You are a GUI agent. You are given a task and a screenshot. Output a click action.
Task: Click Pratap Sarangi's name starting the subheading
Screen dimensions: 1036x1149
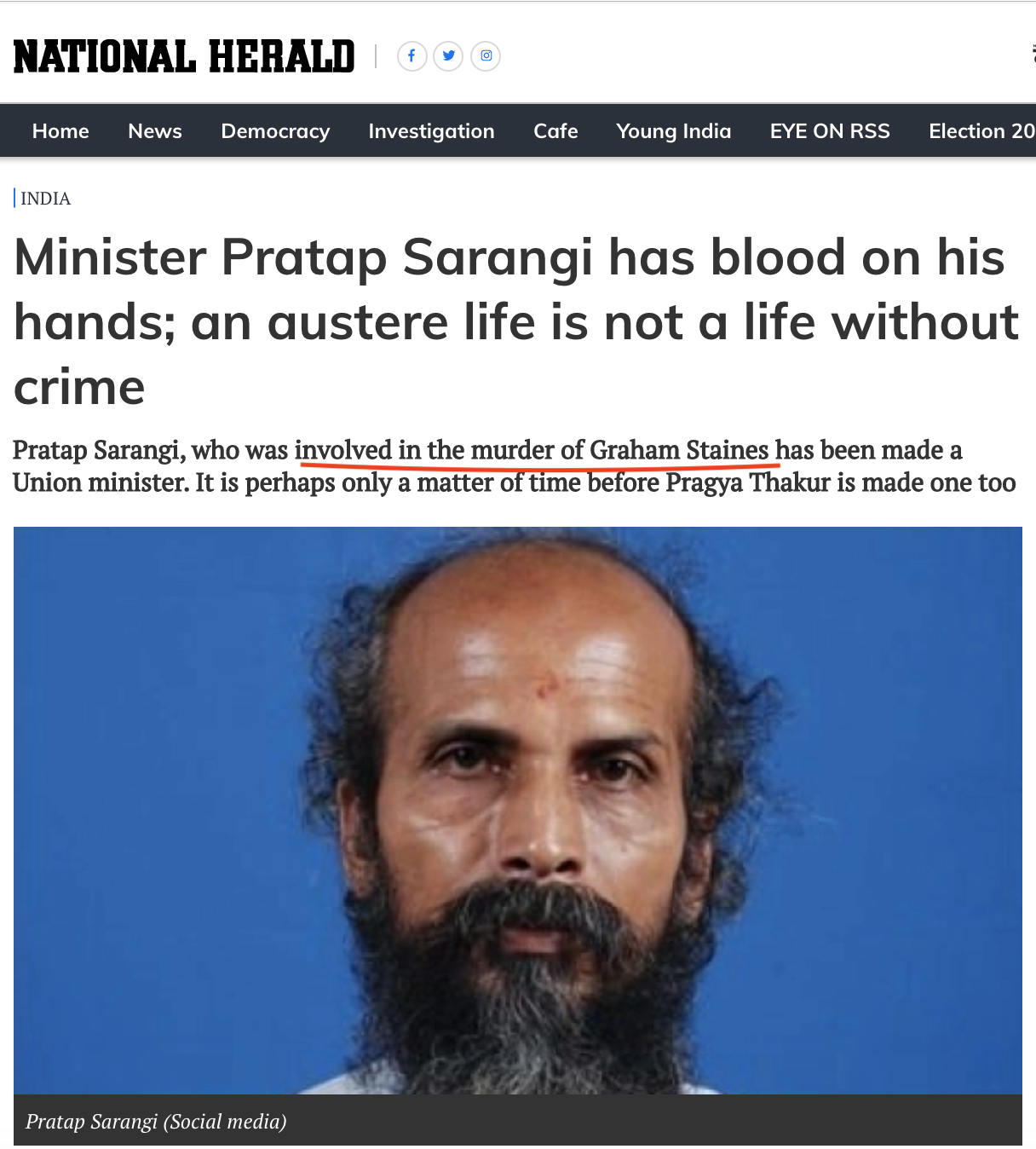coord(96,450)
